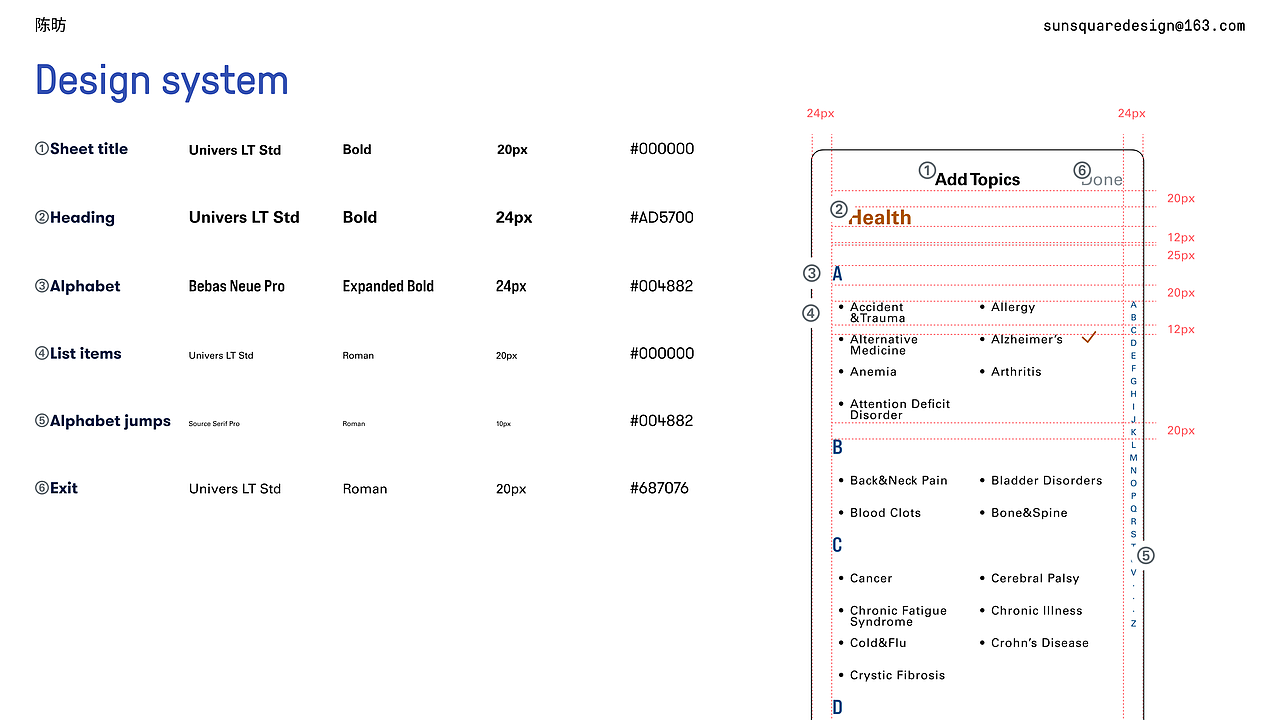This screenshot has width=1280, height=720.
Task: Pick the Cold&Flu topic
Action: pyautogui.click(x=878, y=642)
